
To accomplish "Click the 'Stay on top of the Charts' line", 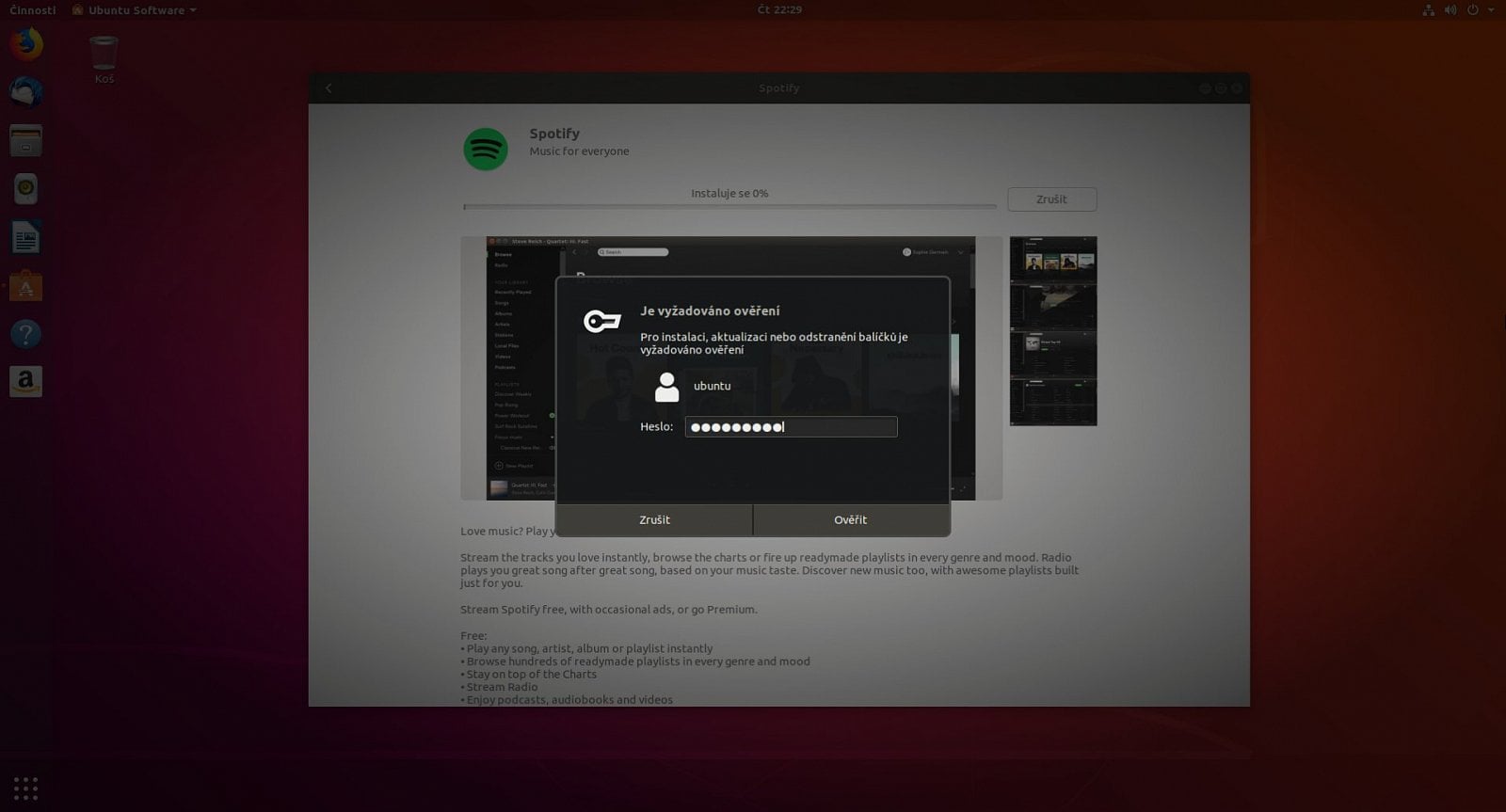I will (x=528, y=675).
